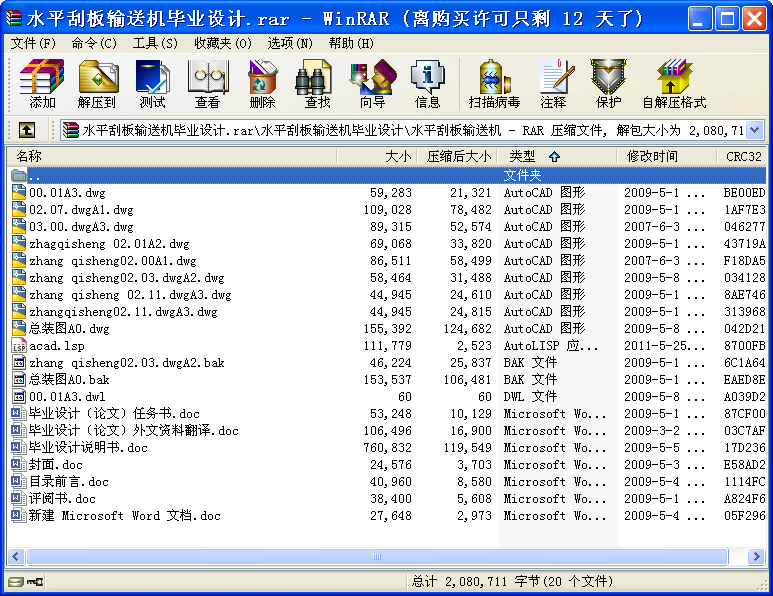773x596 pixels.
Task: Click CRC32 value BE00ED
Action: coord(744,192)
